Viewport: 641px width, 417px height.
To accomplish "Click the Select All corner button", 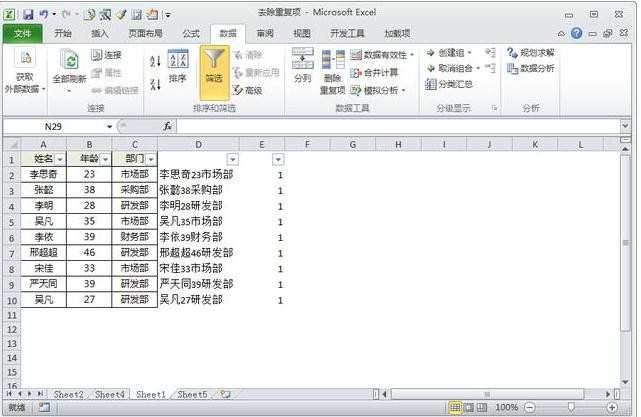I will coord(12,144).
